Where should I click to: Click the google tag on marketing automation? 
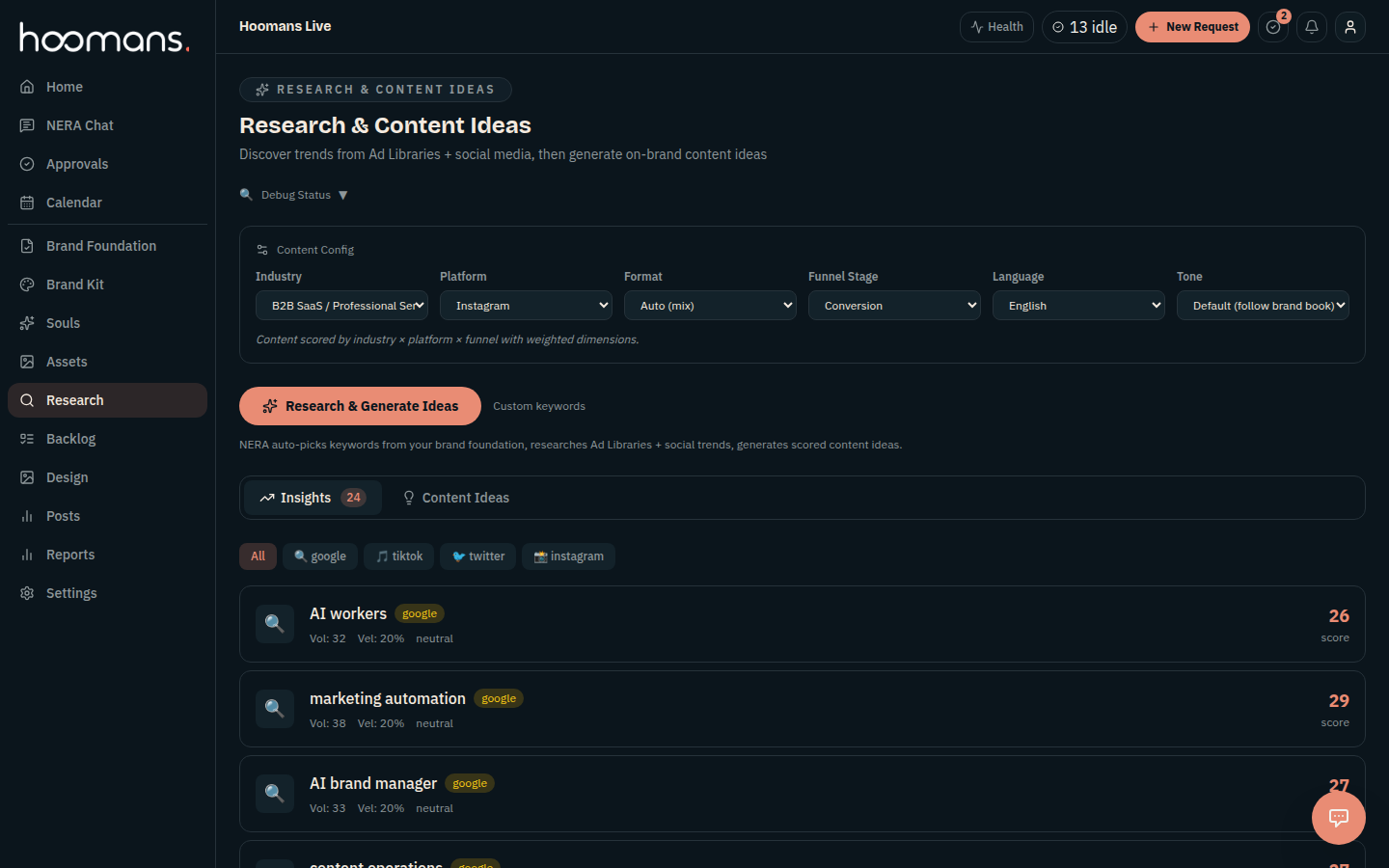pos(499,698)
